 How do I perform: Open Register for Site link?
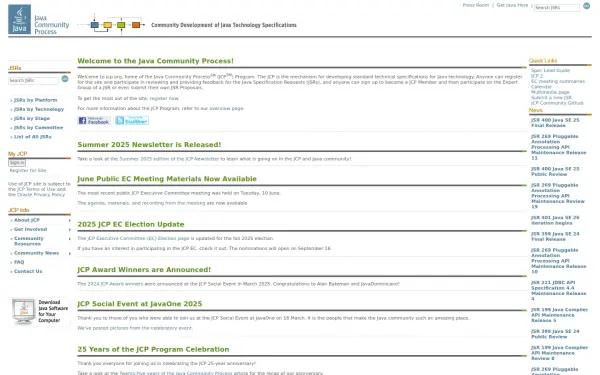click(x=28, y=171)
